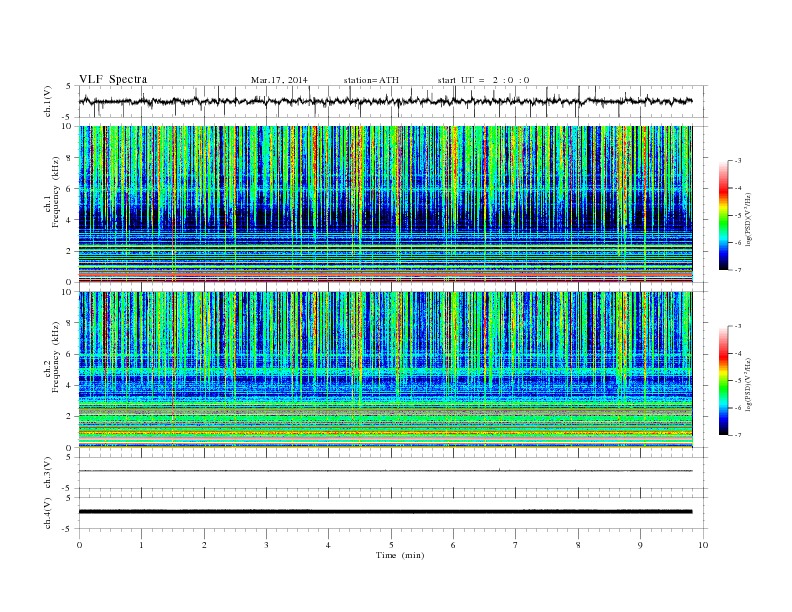
Task: Click time axis tick label "3"
Action: coord(266,545)
